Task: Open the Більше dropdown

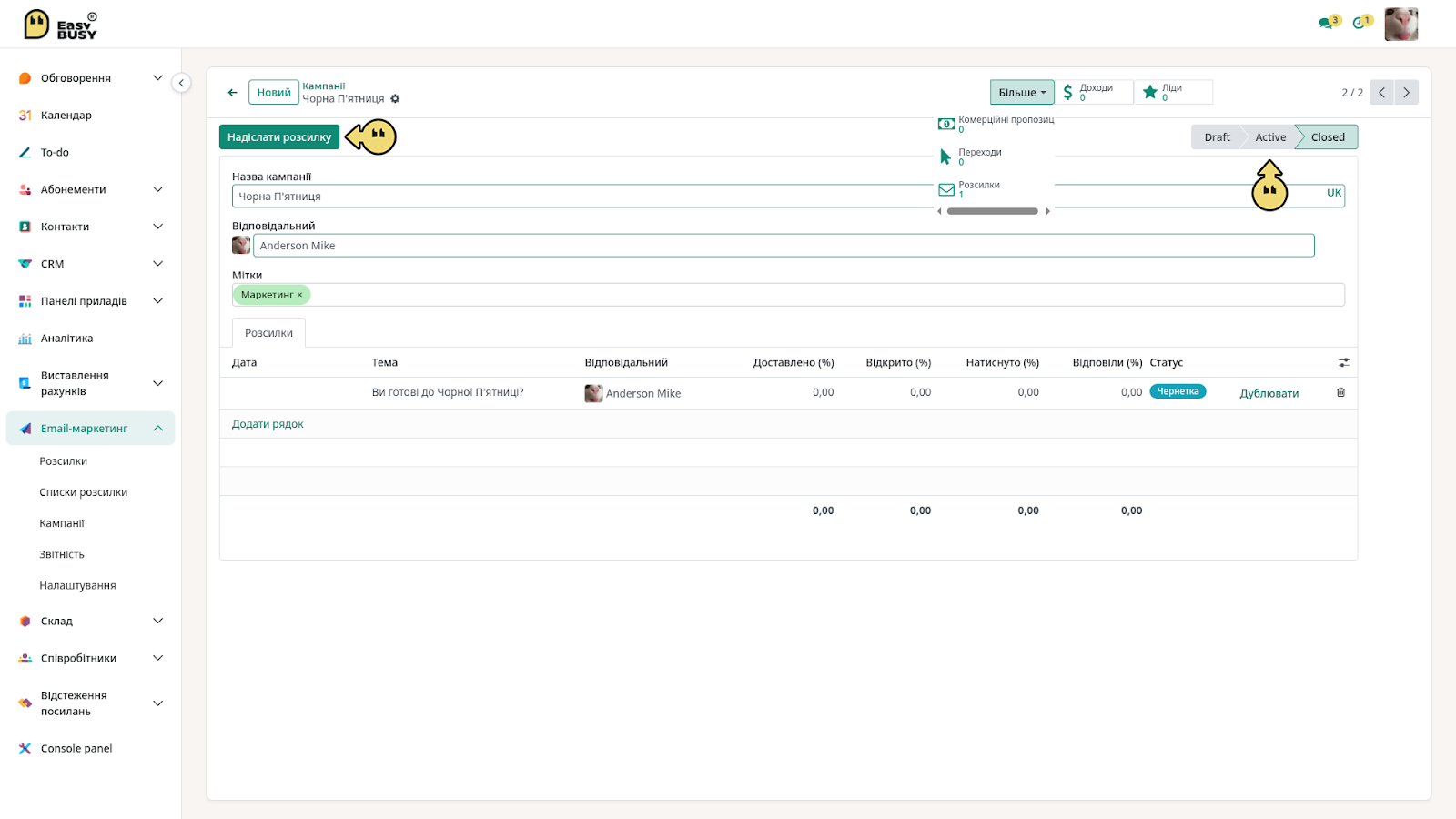Action: (1022, 92)
